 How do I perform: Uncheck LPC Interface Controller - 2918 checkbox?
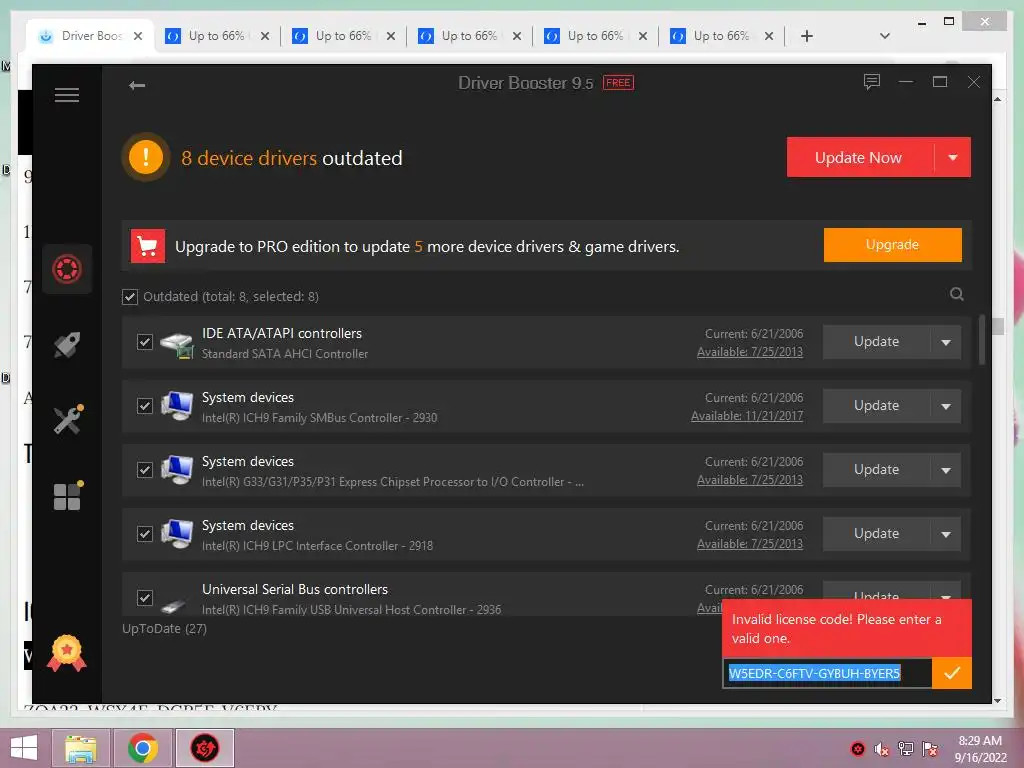[x=145, y=534]
